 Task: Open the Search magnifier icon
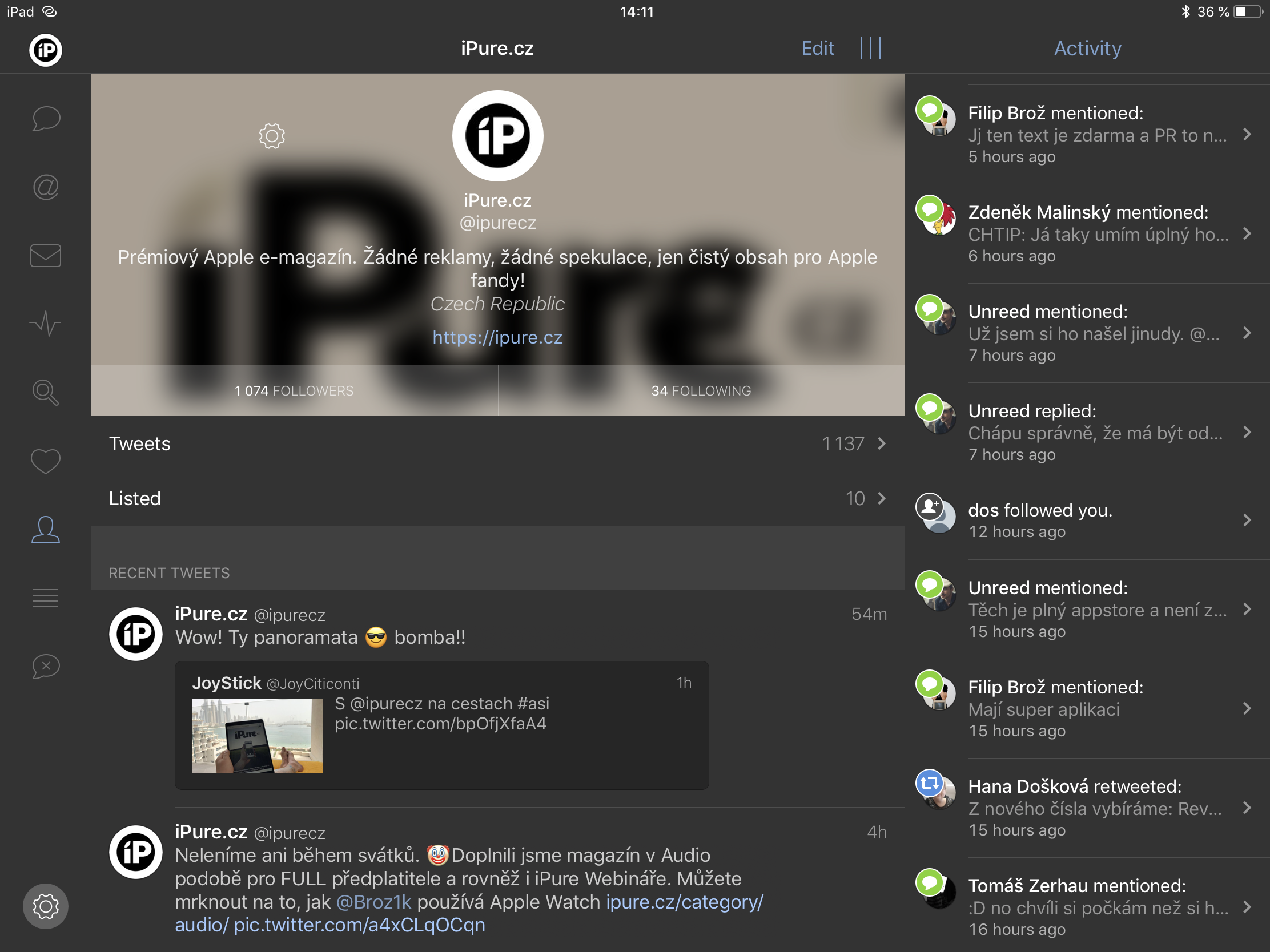pos(46,393)
